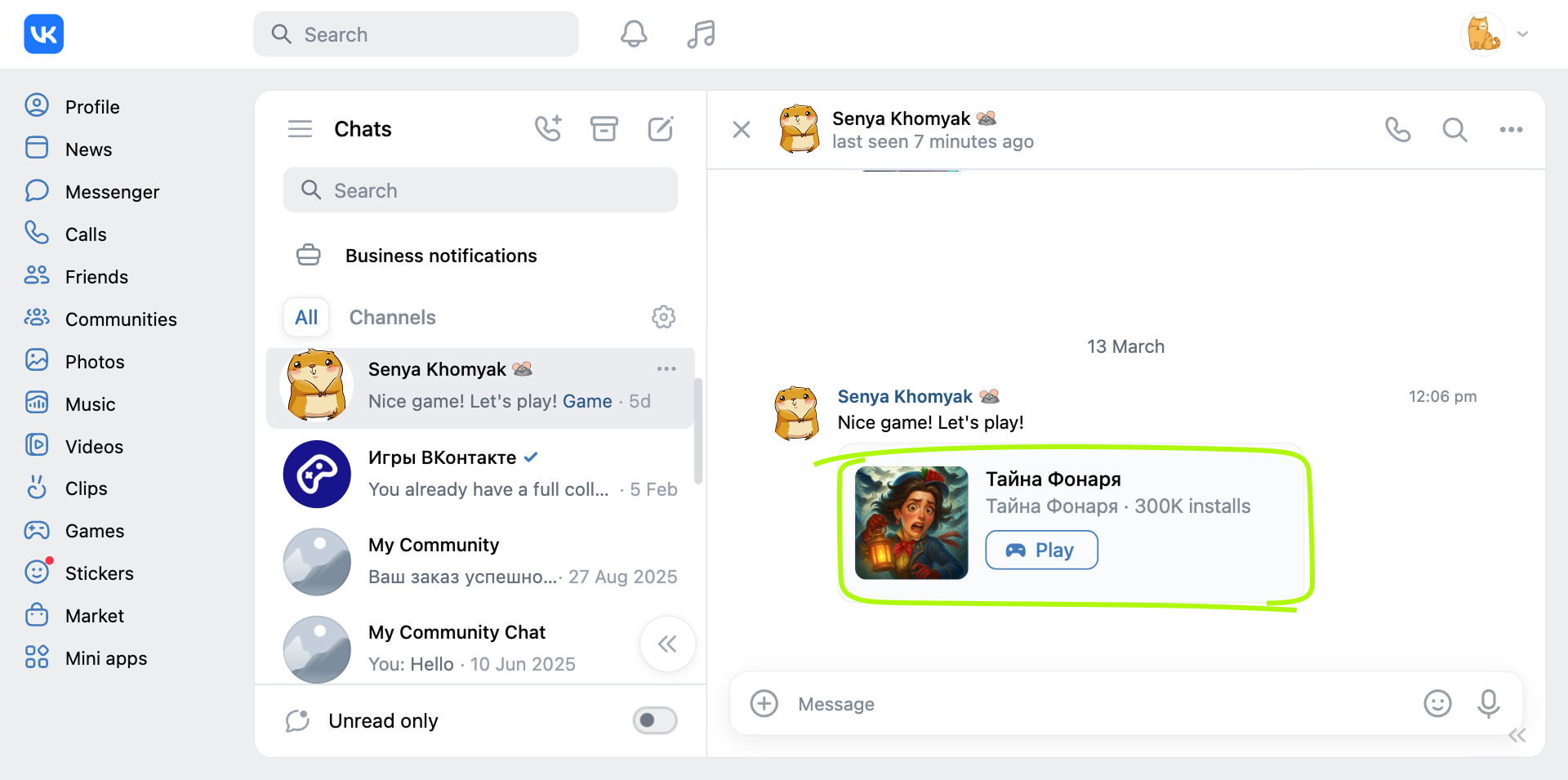Search within the Senya Khomyak conversation
The width and height of the screenshot is (1568, 780).
pyautogui.click(x=1454, y=129)
